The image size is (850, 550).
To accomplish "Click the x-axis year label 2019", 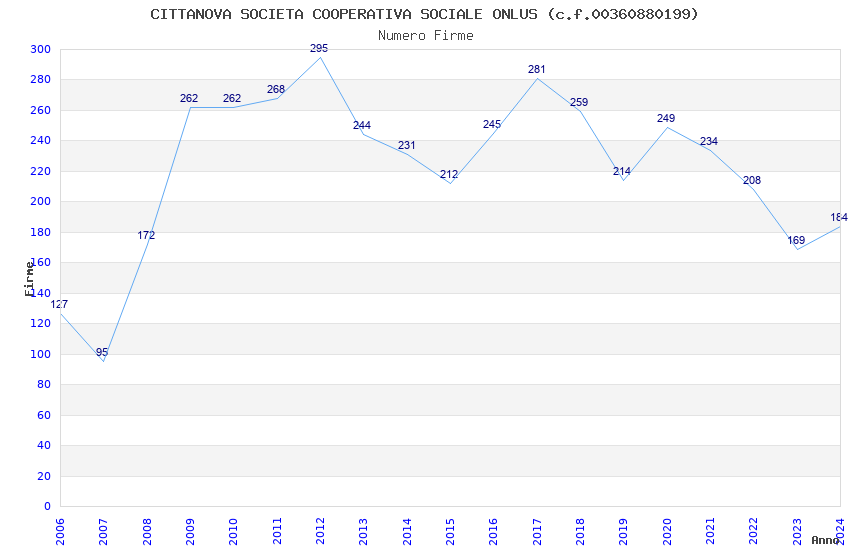I will pyautogui.click(x=623, y=531).
